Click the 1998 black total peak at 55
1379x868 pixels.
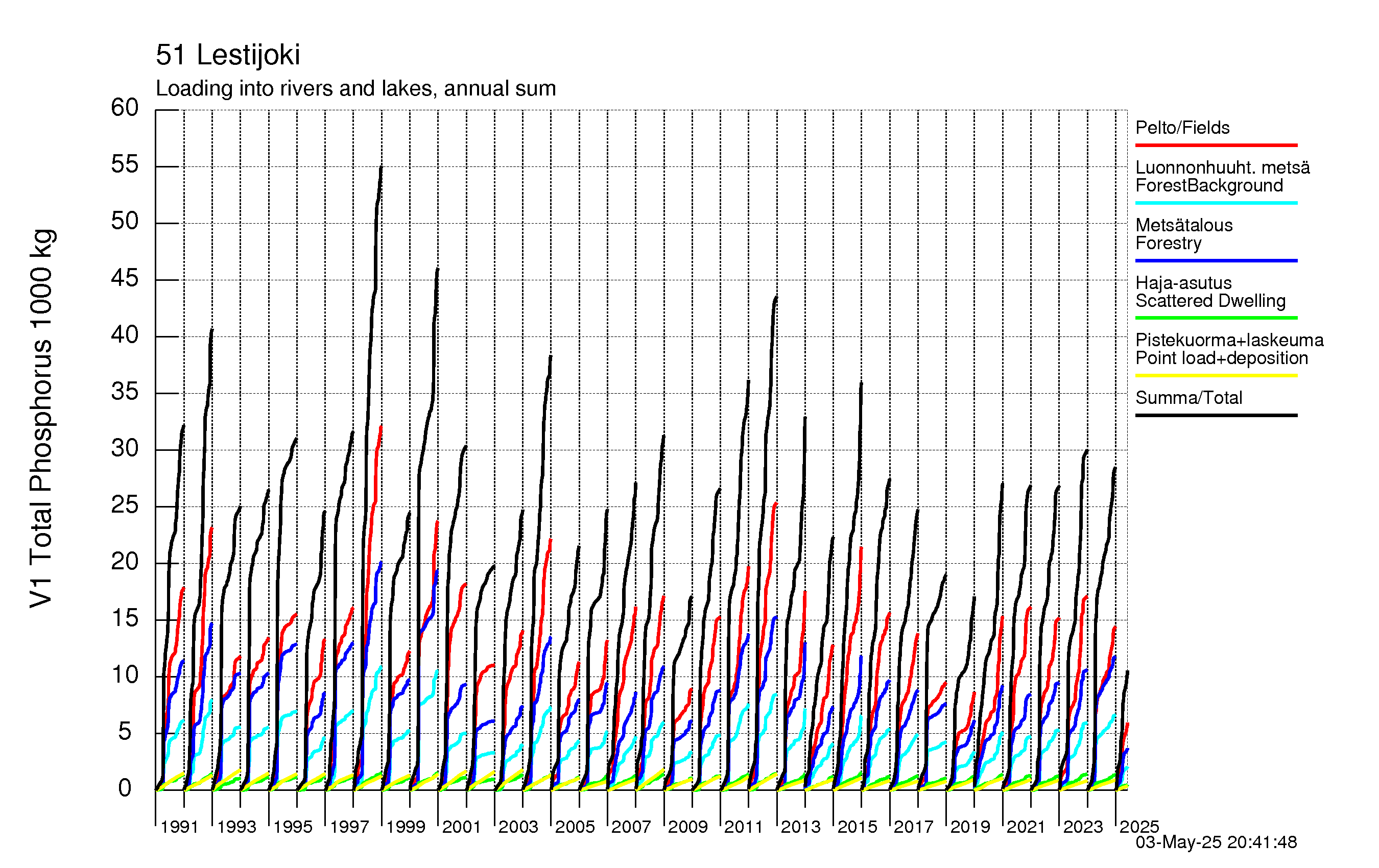pyautogui.click(x=381, y=168)
